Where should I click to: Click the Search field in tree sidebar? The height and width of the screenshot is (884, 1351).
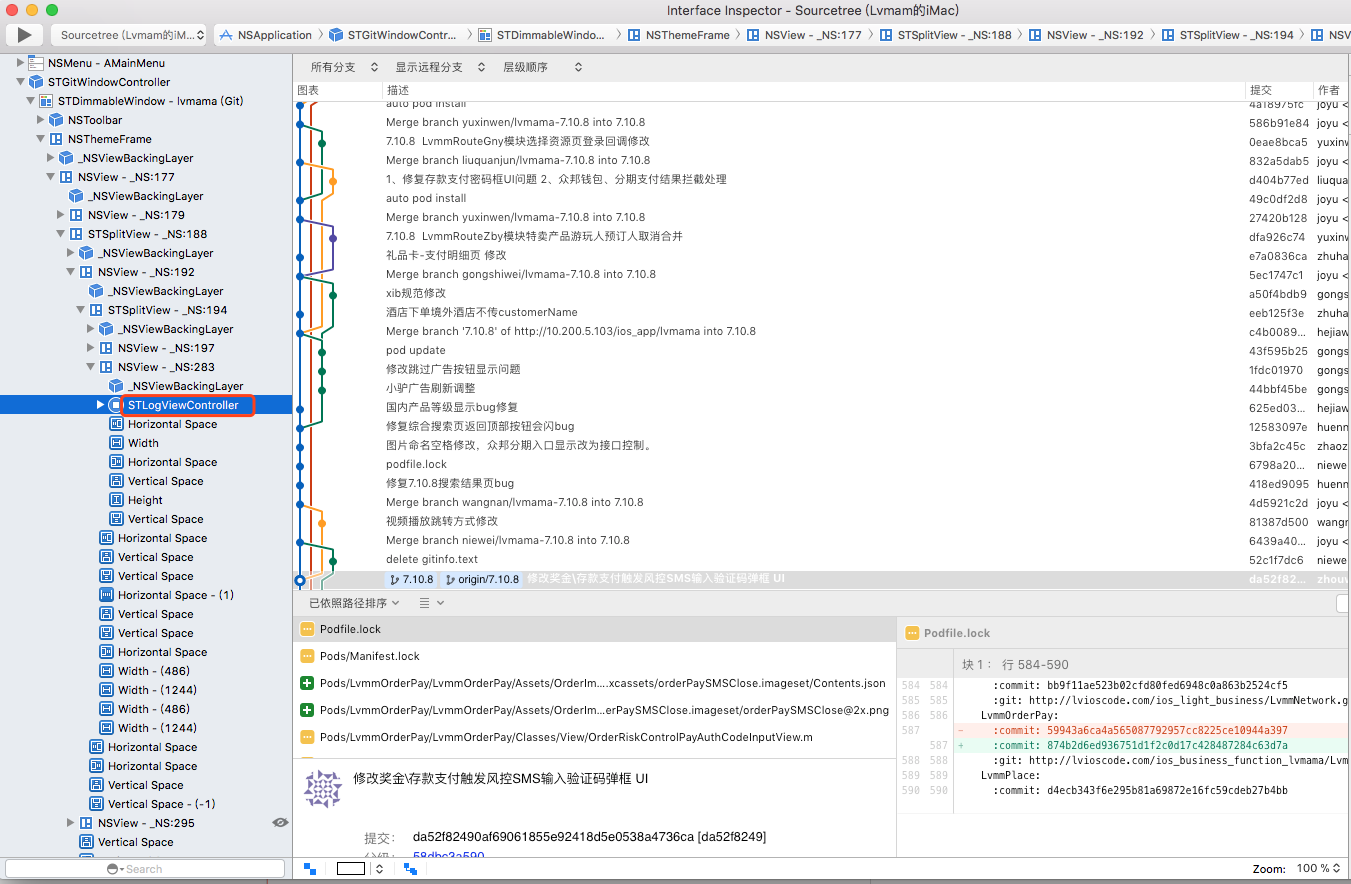145,869
